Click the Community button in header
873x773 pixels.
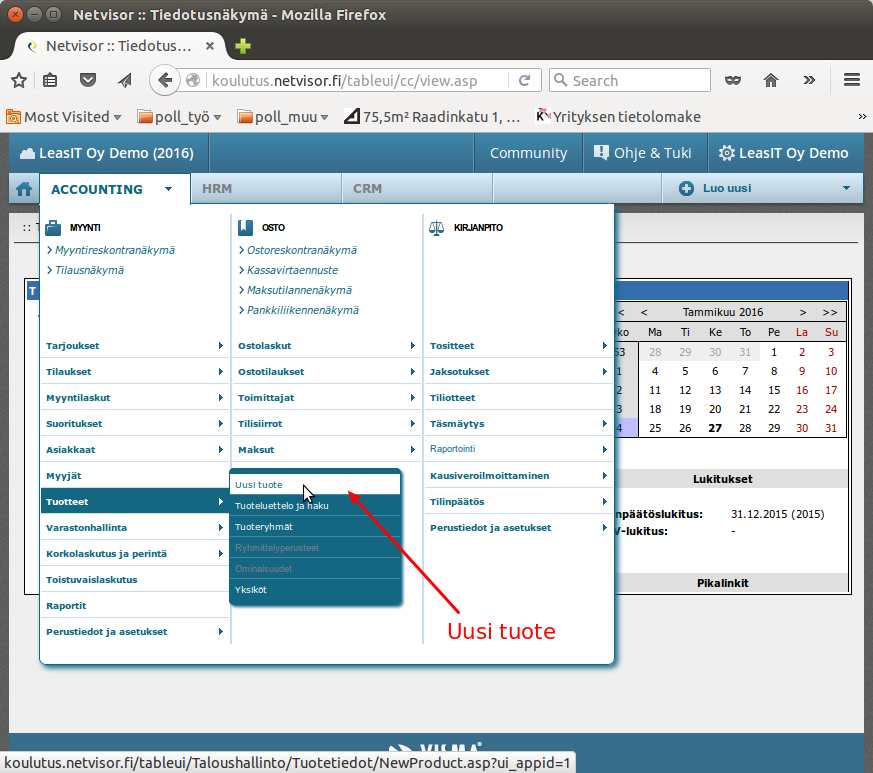528,153
